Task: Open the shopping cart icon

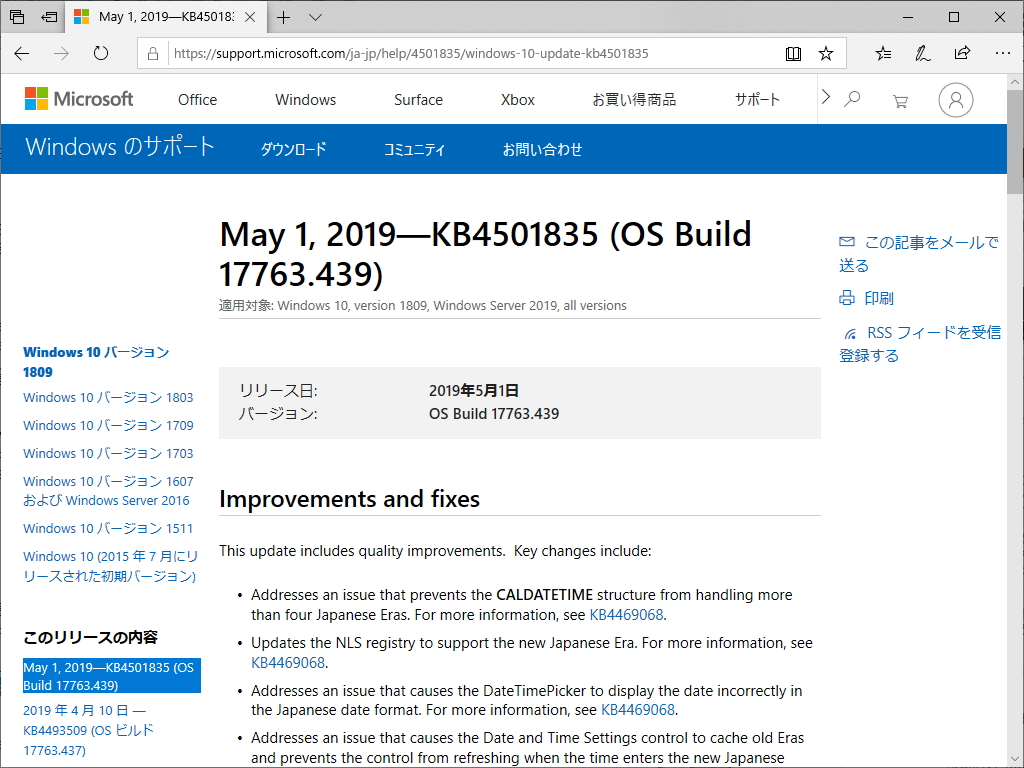Action: click(901, 101)
